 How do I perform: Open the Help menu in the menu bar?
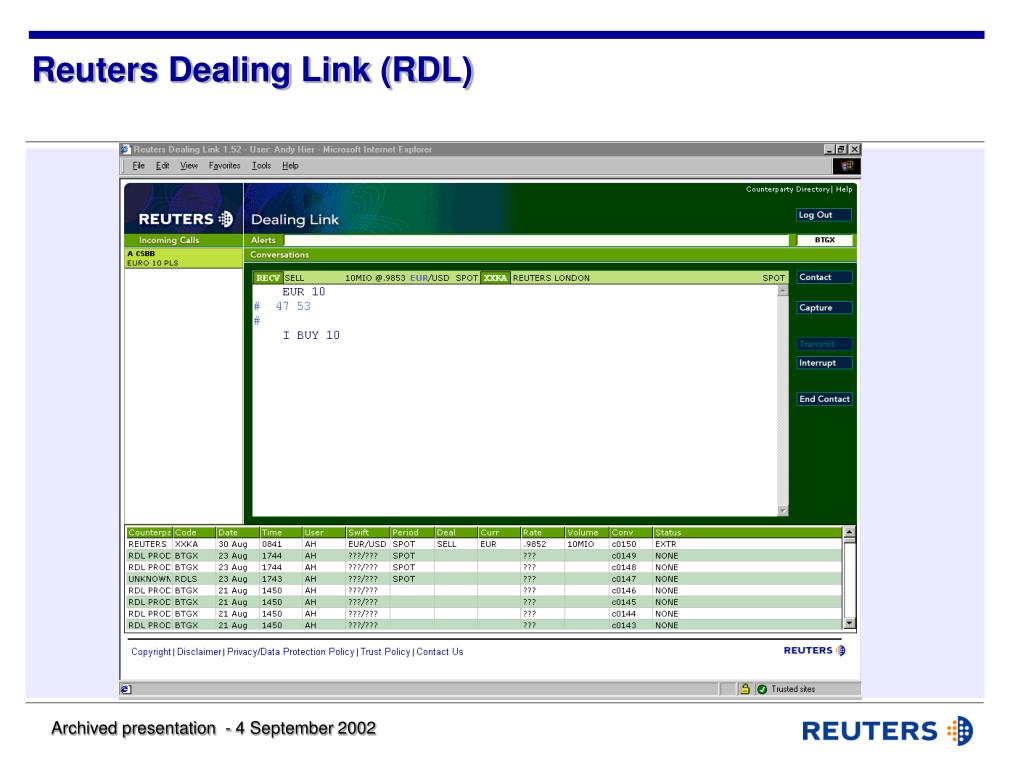(290, 166)
